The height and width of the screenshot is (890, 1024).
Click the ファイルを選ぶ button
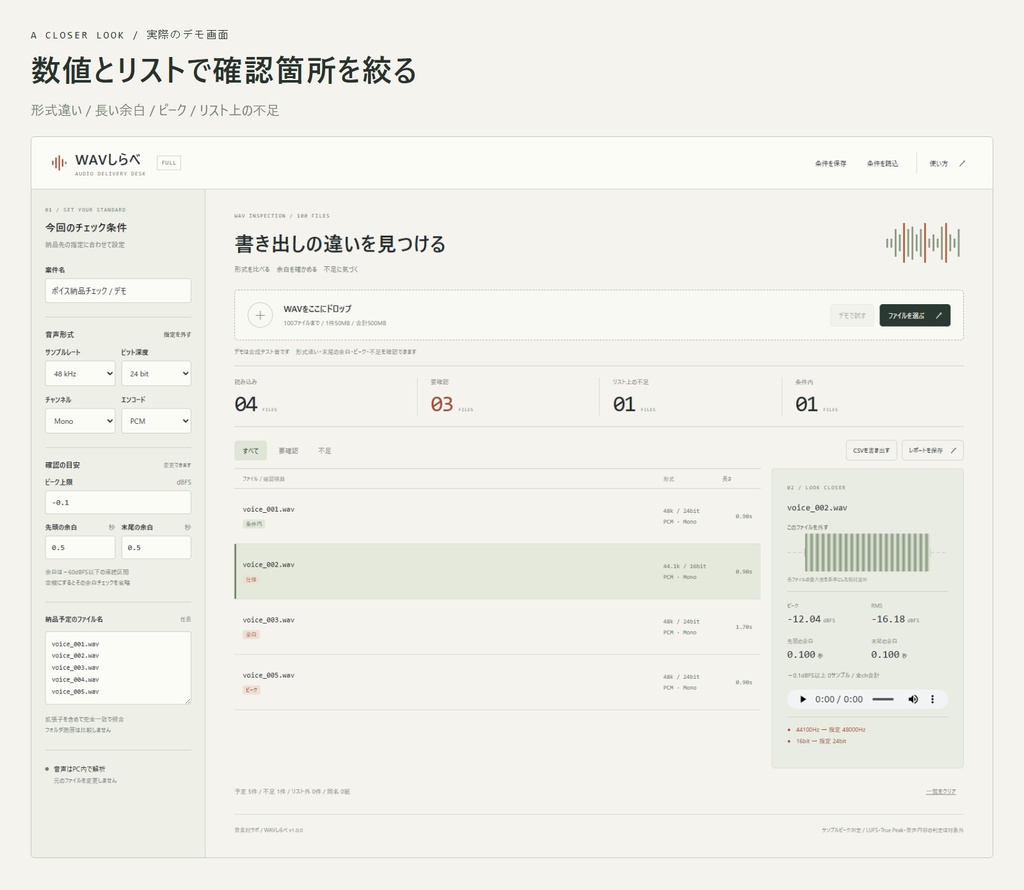coord(914,315)
